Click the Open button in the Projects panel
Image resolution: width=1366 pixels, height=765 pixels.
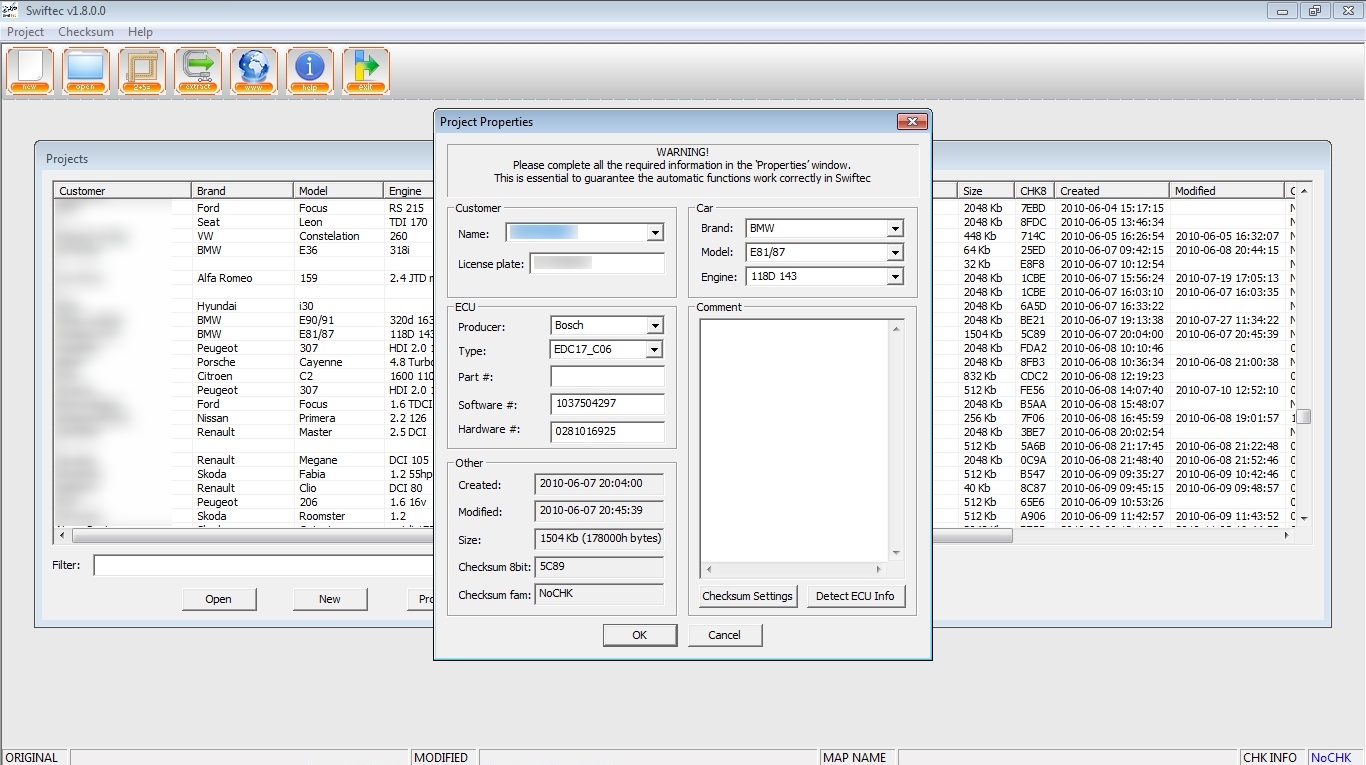[218, 599]
